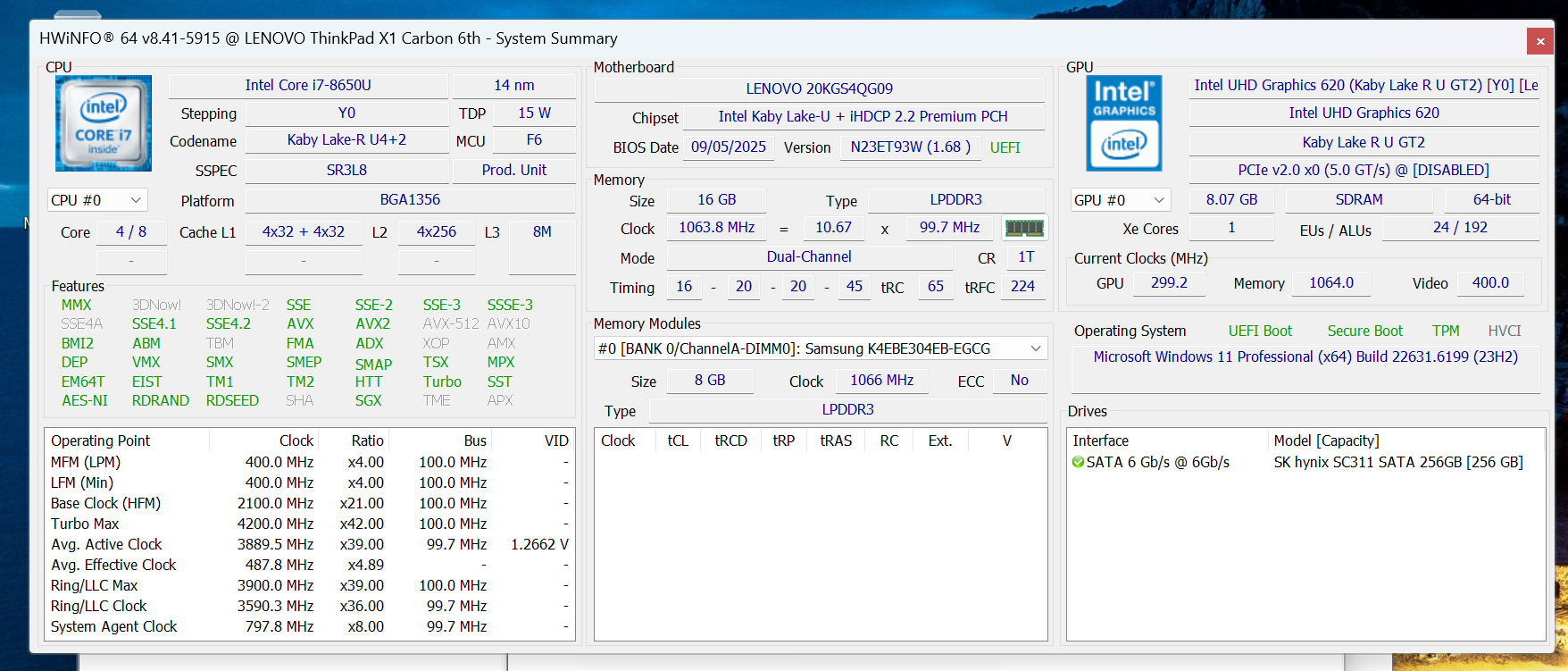Select the Base Clock (HFM) row
The width and height of the screenshot is (1568, 671).
[310, 504]
